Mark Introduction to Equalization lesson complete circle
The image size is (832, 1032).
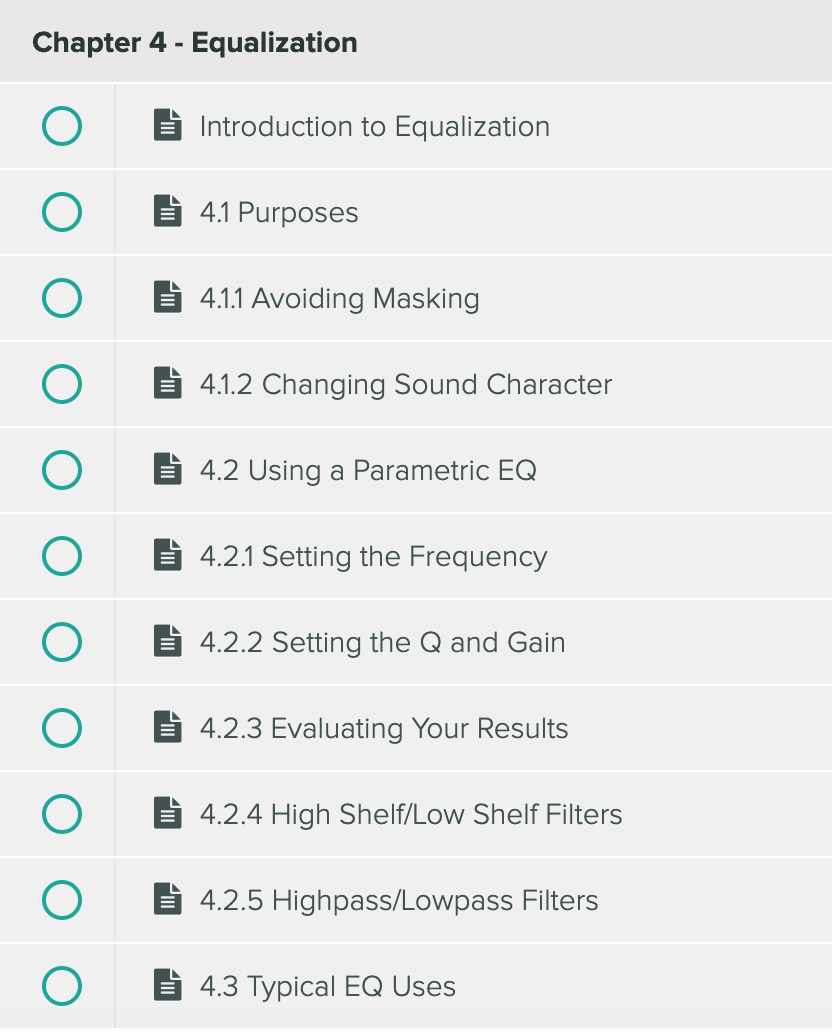tap(62, 127)
